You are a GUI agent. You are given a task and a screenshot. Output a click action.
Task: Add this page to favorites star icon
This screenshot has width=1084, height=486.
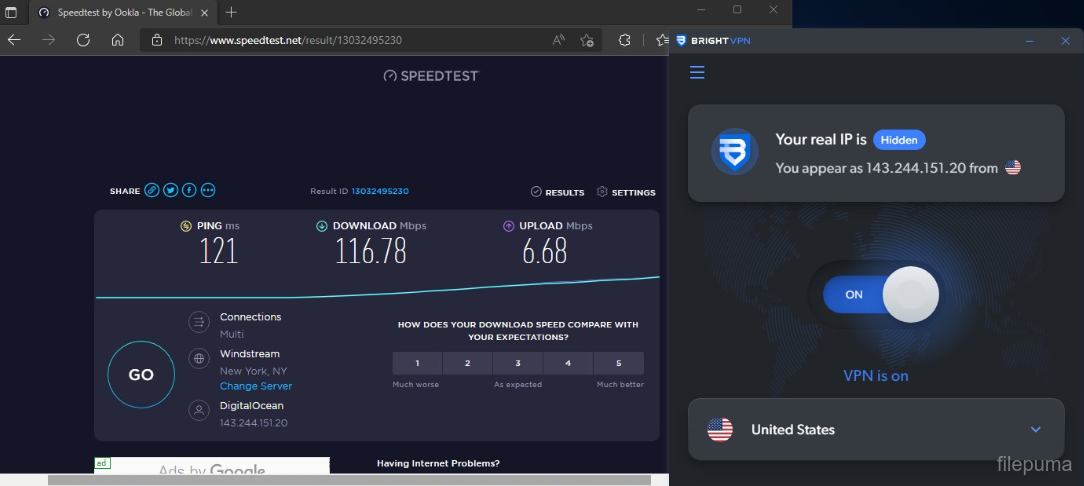(587, 40)
